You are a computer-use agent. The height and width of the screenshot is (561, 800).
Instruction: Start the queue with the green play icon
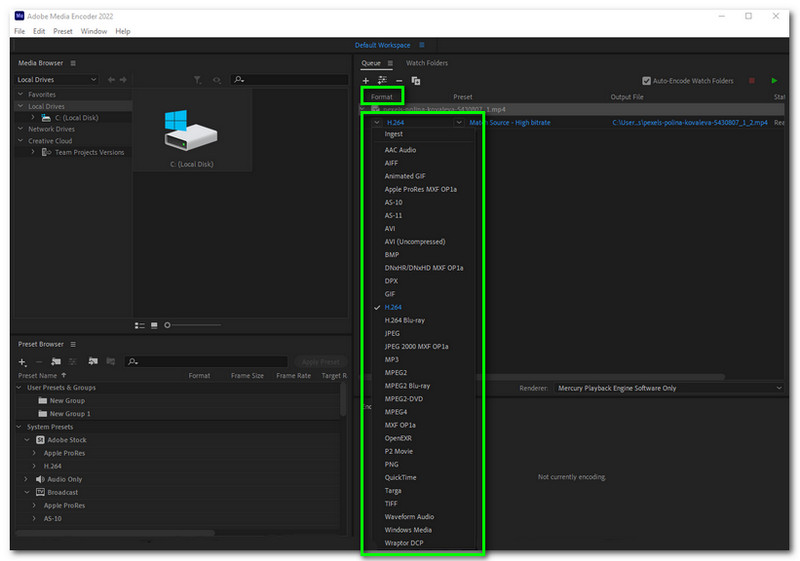(x=773, y=80)
